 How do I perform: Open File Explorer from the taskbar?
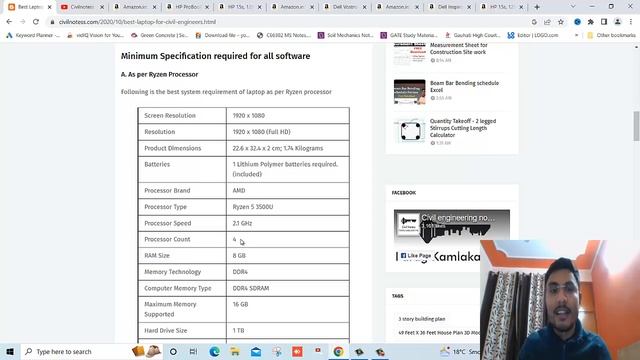point(235,351)
